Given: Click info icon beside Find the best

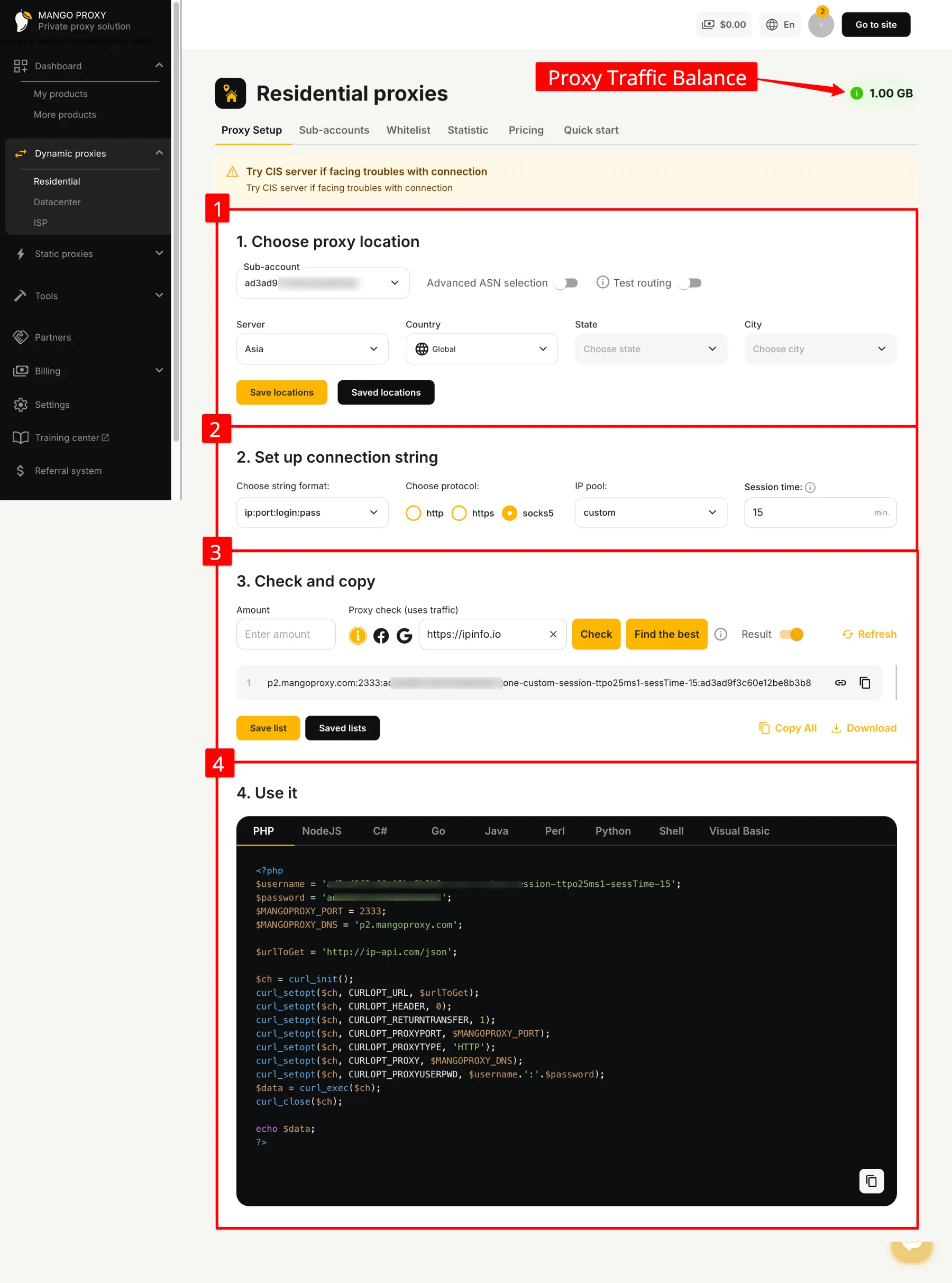Looking at the screenshot, I should pos(720,634).
